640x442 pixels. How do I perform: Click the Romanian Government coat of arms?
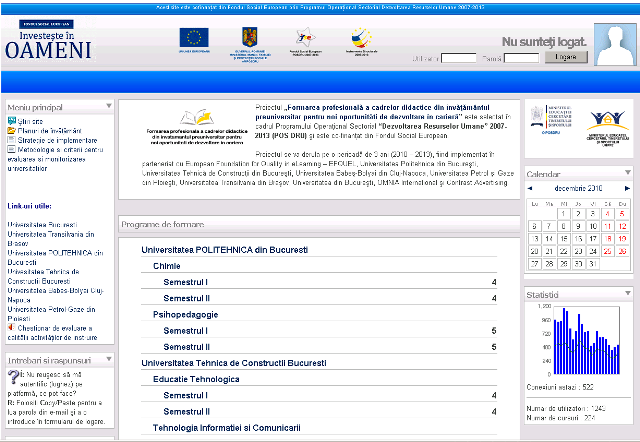(249, 36)
